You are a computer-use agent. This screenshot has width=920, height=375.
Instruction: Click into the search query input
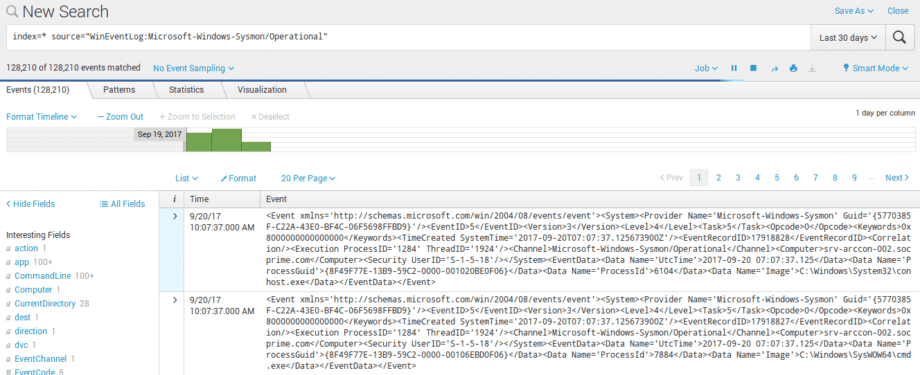[x=408, y=37]
